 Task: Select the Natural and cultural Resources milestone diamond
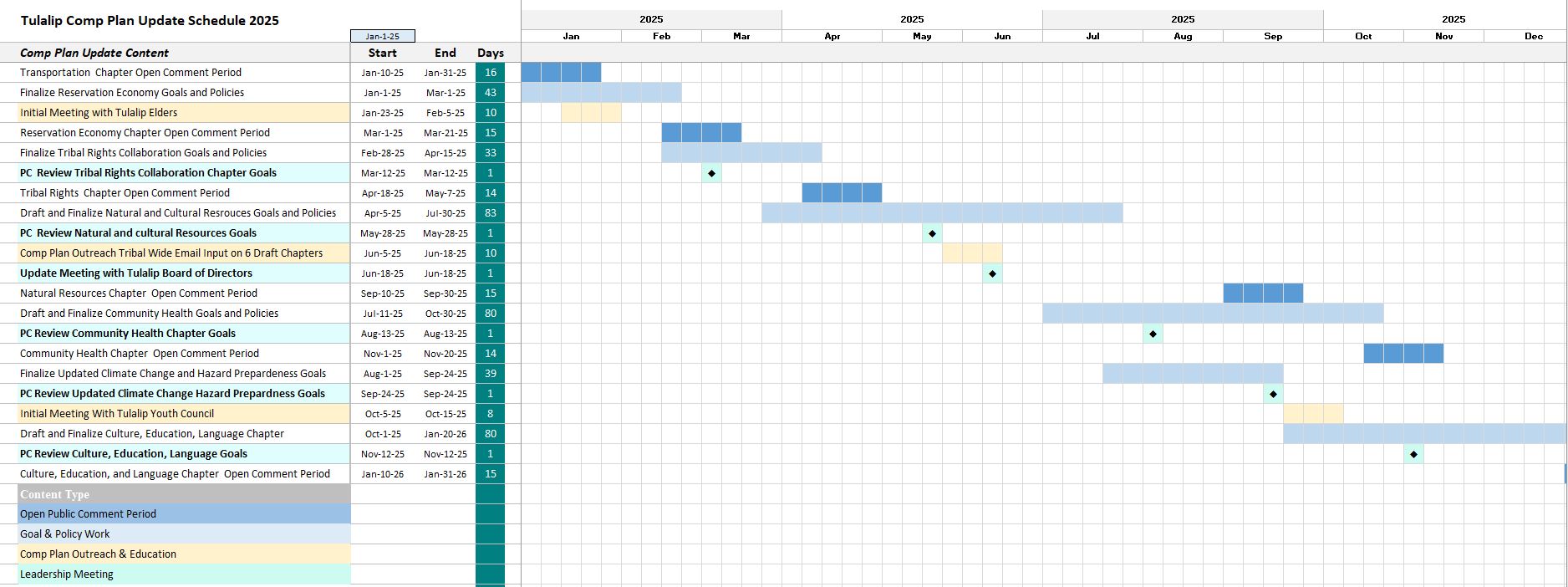coord(932,233)
